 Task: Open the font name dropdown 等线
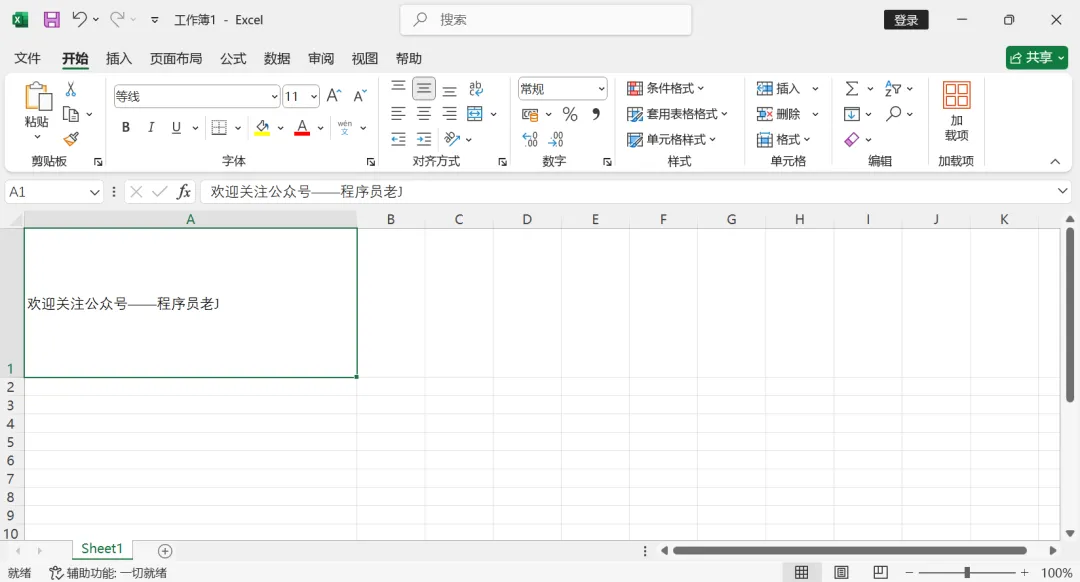(274, 96)
